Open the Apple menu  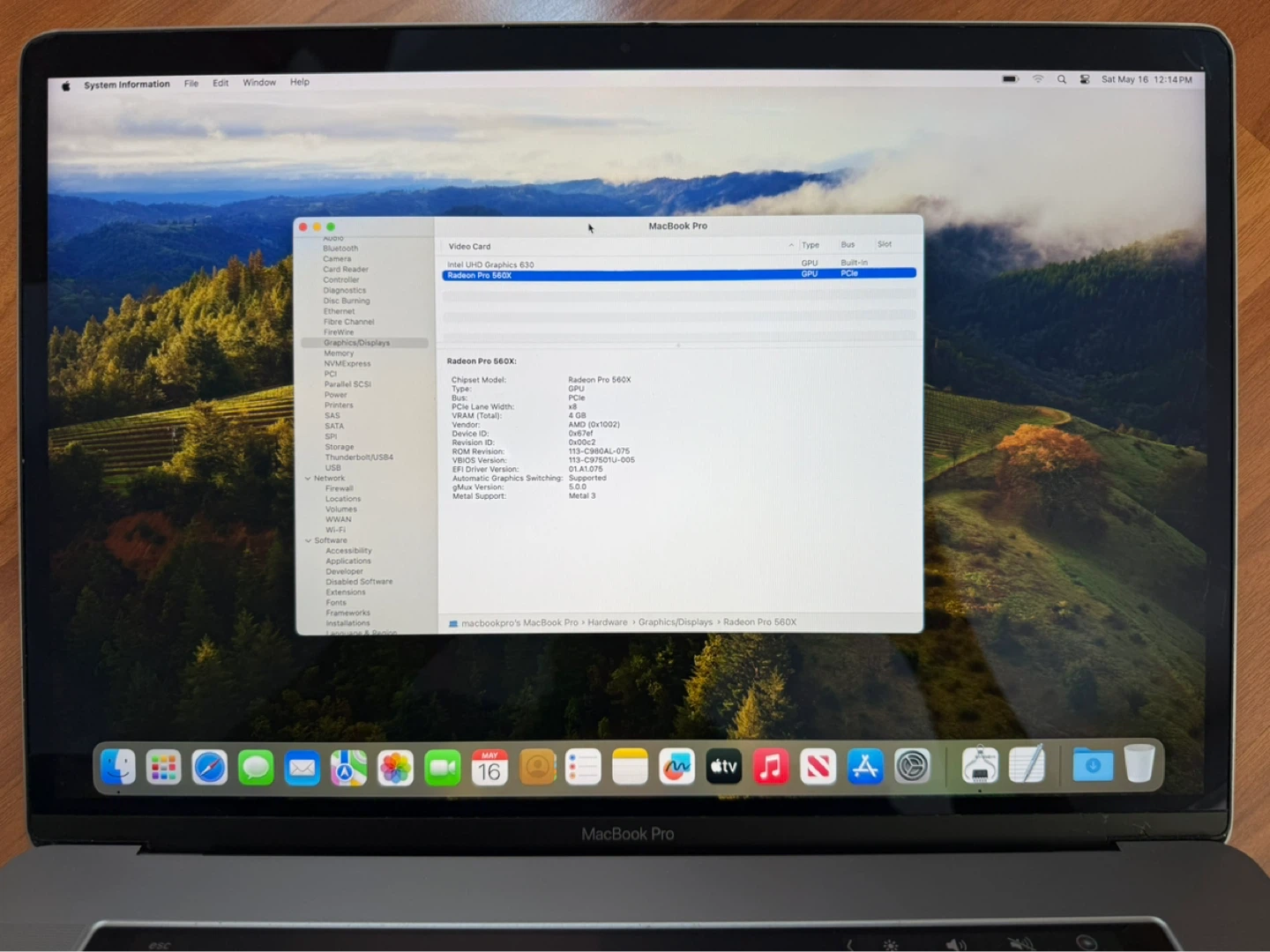click(66, 86)
